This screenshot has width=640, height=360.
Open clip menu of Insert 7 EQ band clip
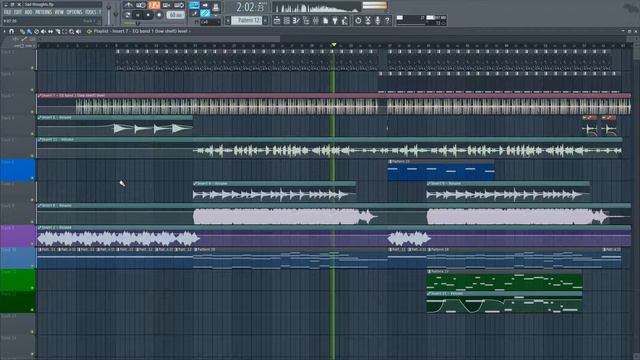coord(39,96)
